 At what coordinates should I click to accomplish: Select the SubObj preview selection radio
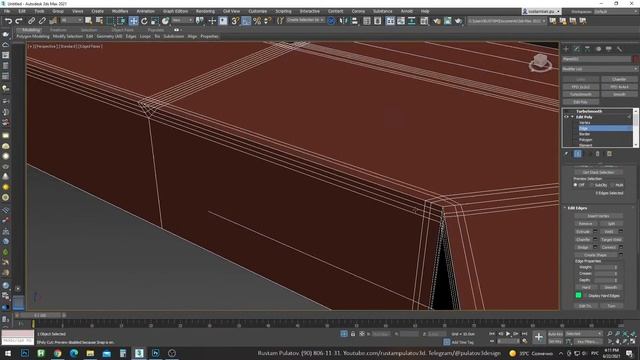coord(591,185)
